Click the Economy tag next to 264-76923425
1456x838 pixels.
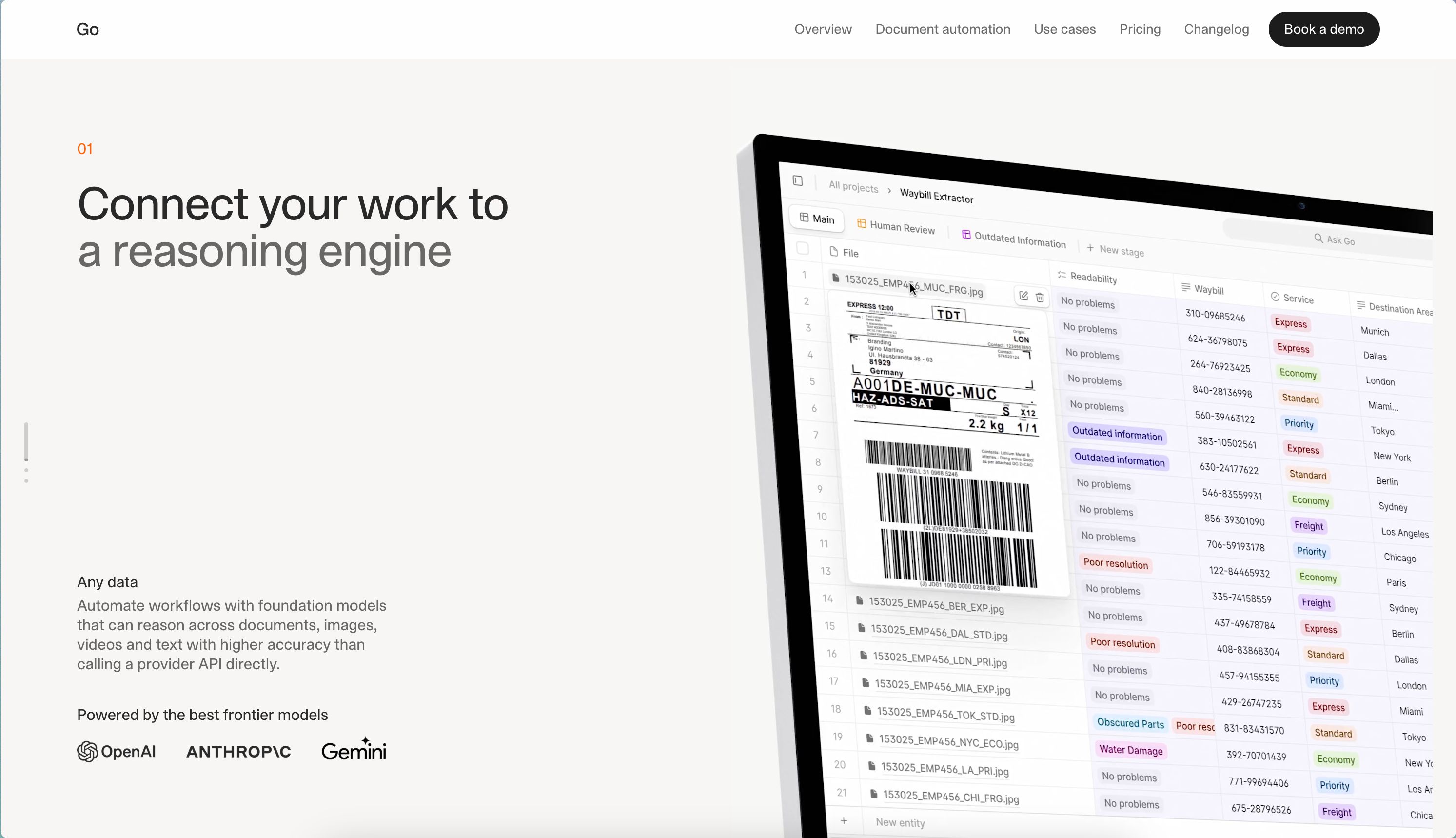point(1297,374)
